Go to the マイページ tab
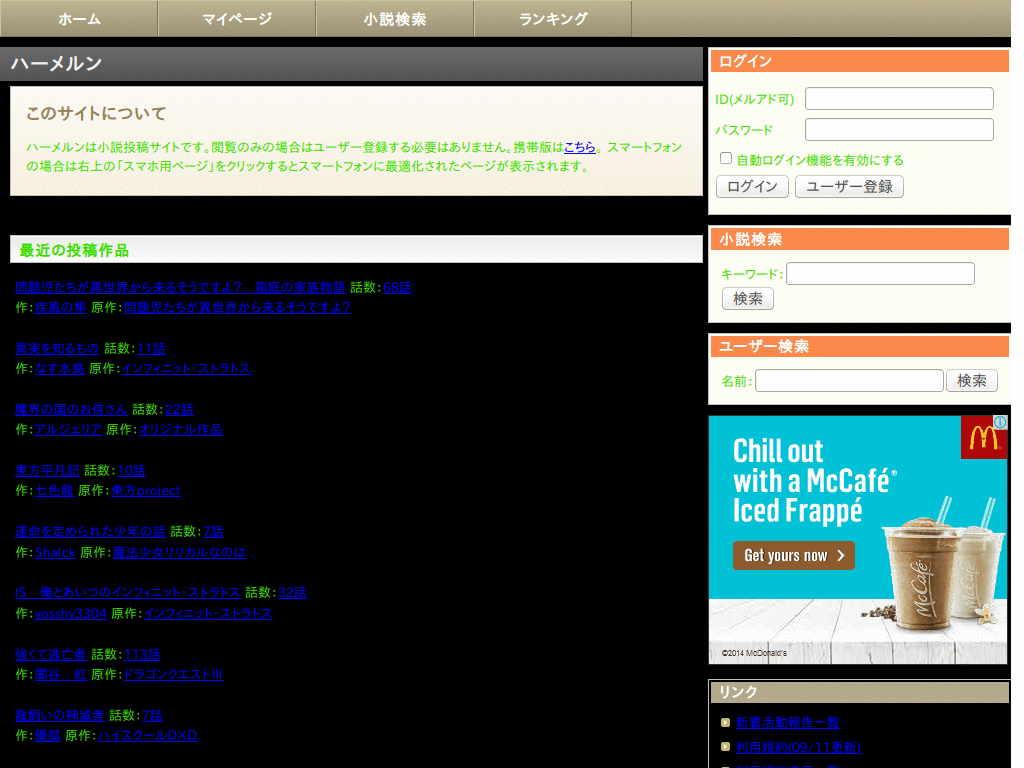This screenshot has width=1024, height=768. click(237, 19)
